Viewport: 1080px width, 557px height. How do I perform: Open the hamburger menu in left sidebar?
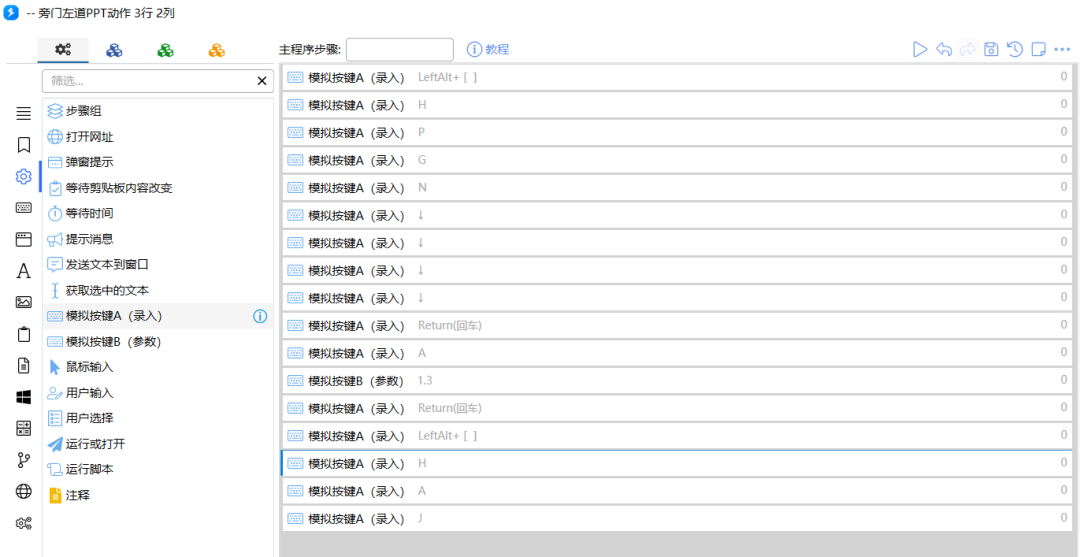click(23, 114)
